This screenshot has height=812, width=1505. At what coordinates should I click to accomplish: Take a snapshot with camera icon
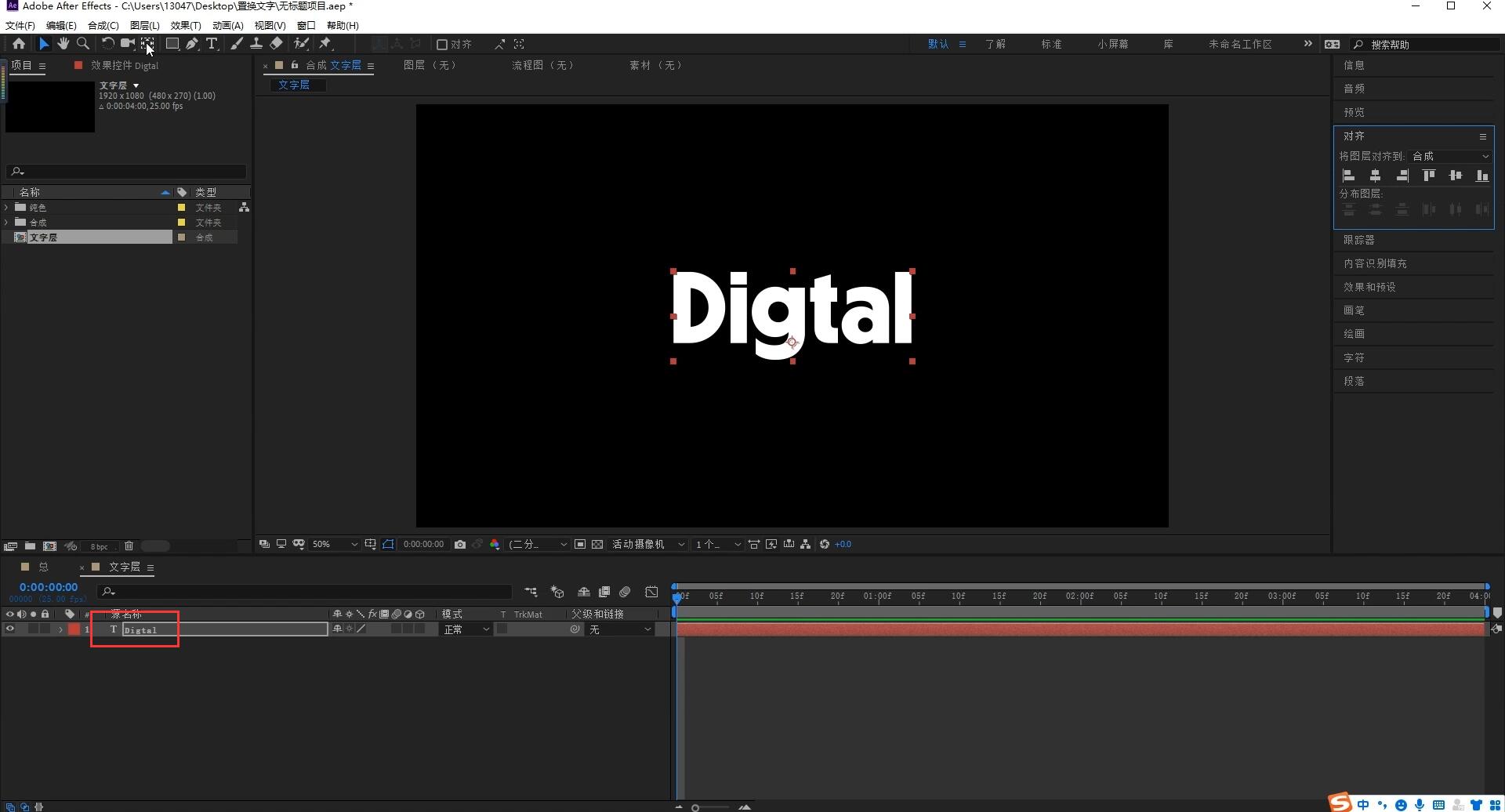pyautogui.click(x=460, y=544)
